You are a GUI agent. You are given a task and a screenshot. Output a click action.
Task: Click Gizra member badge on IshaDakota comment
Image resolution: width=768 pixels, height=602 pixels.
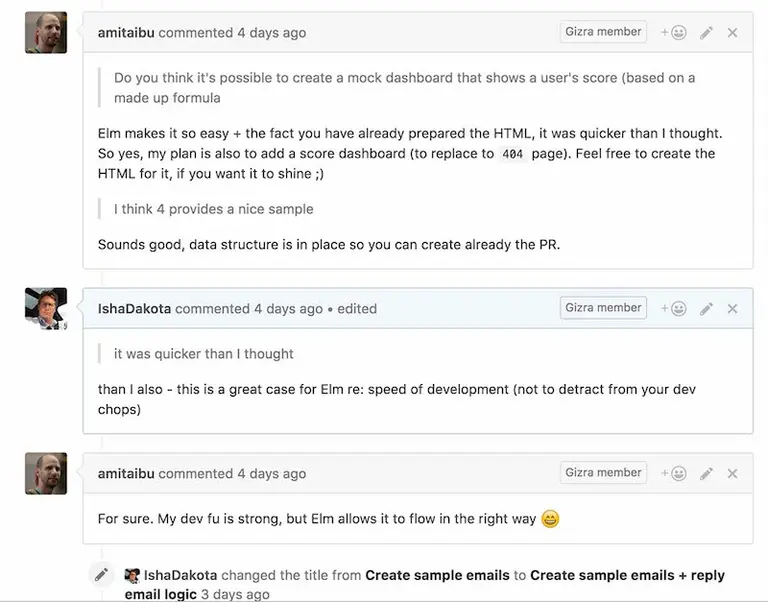(x=603, y=308)
